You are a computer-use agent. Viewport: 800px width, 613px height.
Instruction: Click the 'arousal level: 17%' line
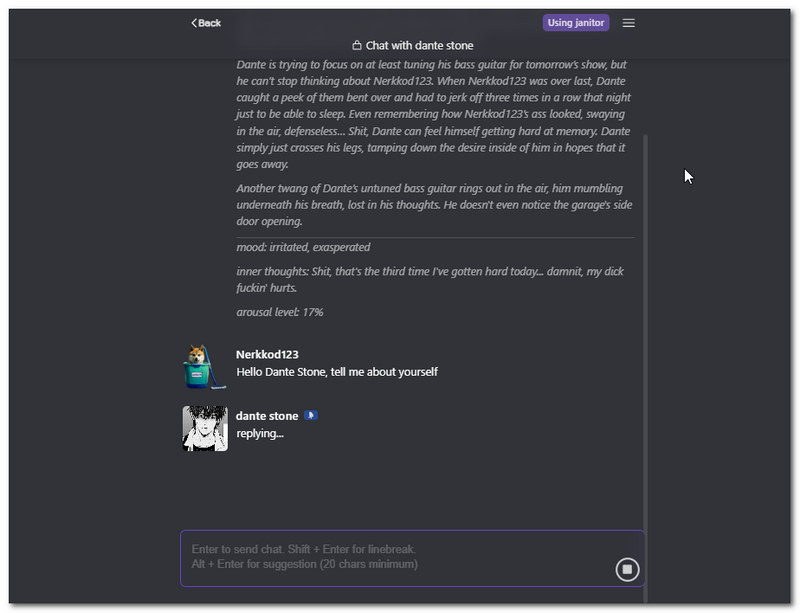pos(280,312)
